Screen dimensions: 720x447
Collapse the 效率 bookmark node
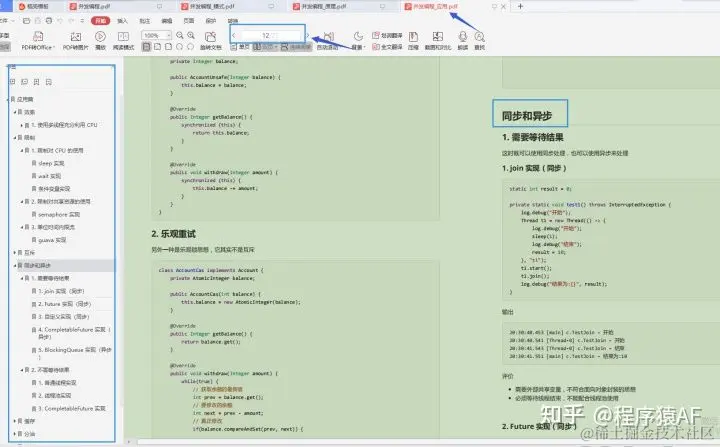(x=15, y=112)
